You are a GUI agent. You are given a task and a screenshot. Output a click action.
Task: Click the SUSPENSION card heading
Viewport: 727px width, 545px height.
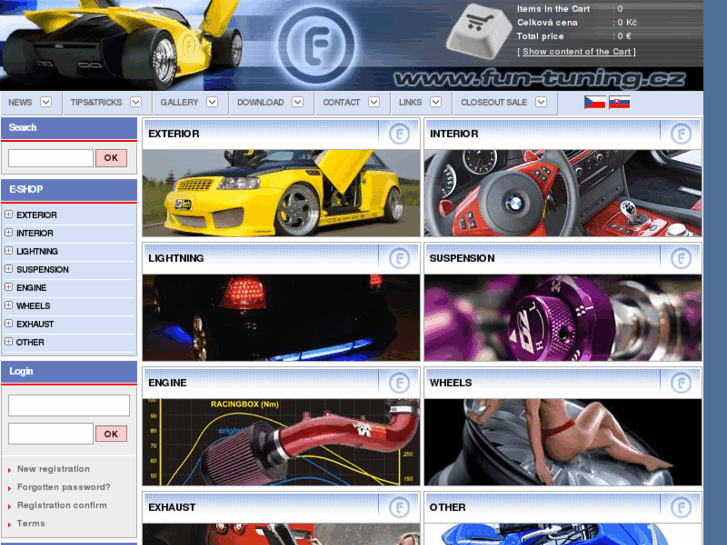coord(462,258)
